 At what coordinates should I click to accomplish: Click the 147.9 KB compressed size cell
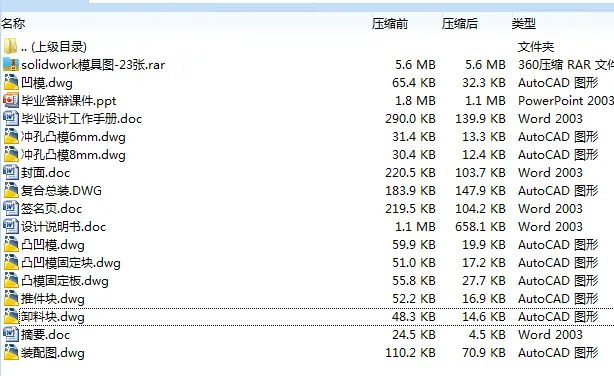(480, 191)
